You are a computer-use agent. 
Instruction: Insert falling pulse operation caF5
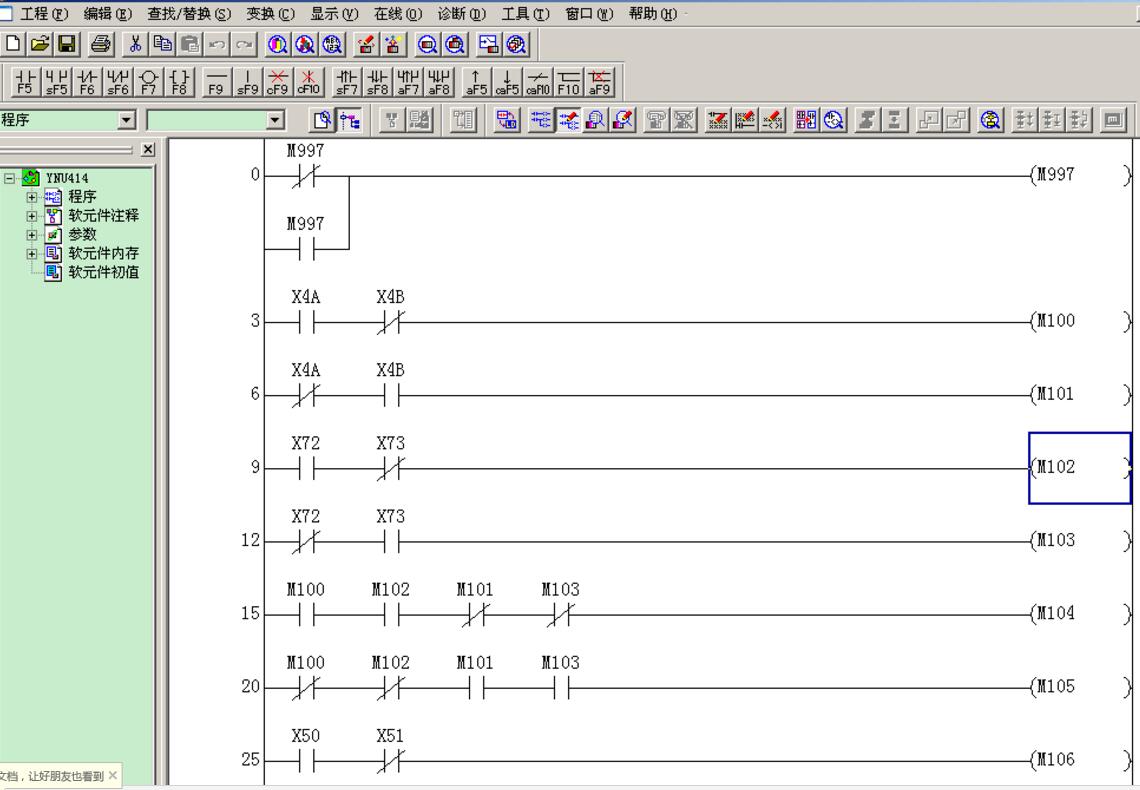(507, 82)
